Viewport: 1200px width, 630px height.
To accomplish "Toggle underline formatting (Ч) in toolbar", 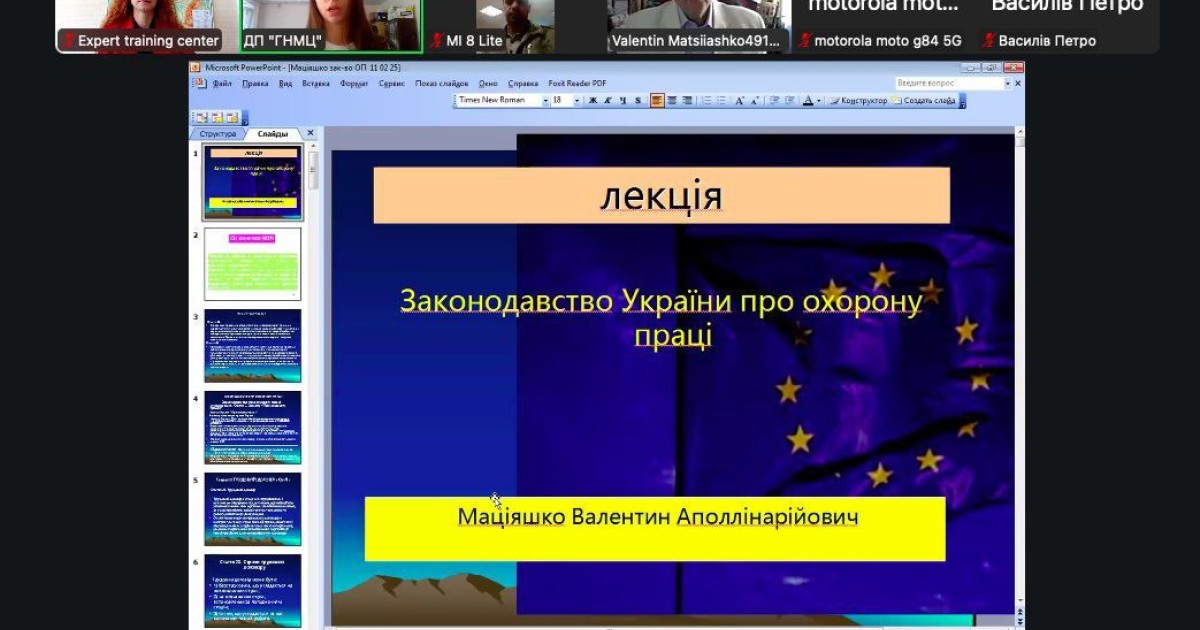I will pos(622,100).
